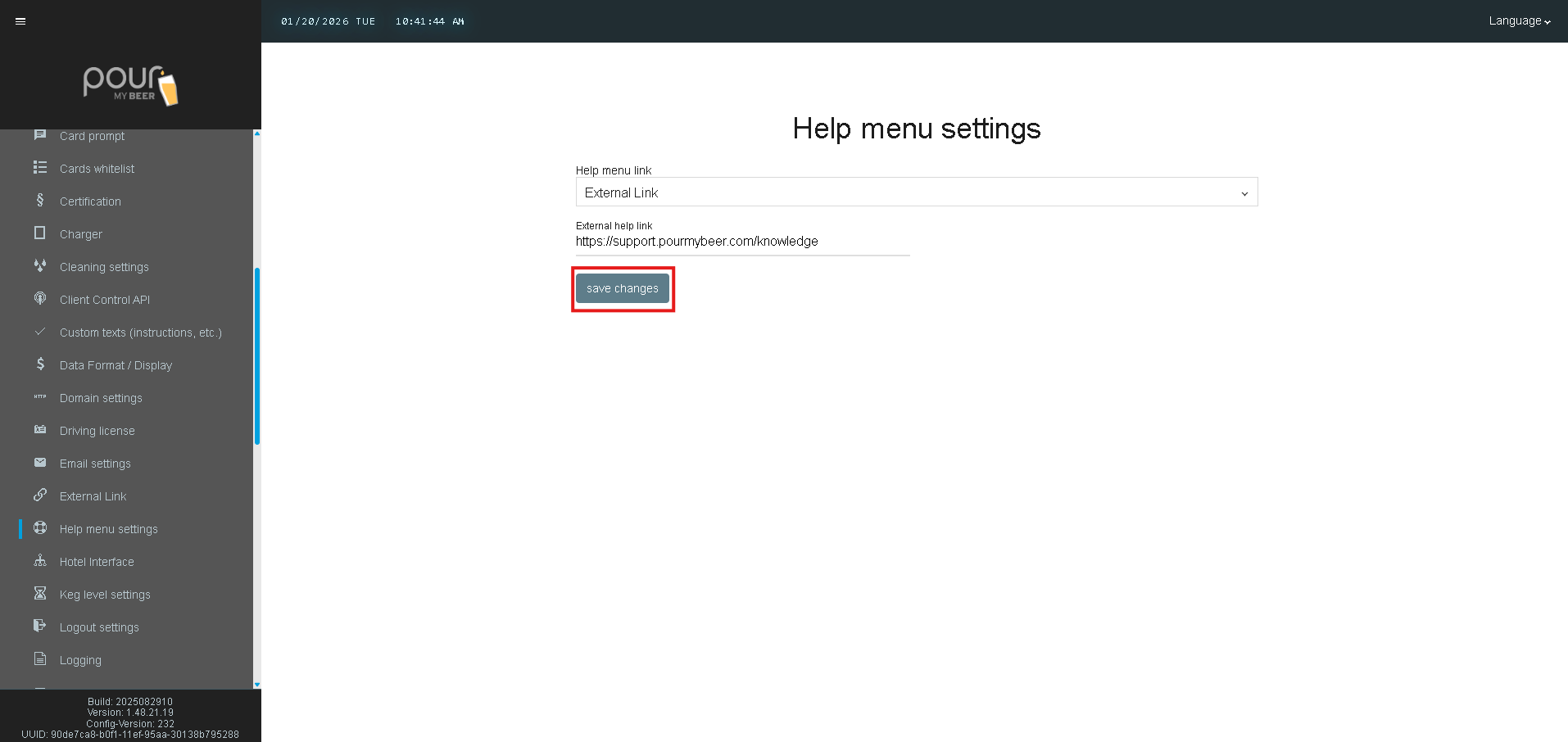This screenshot has height=742, width=1568.
Task: Click the Cleaning settings droplet icon
Action: point(39,266)
